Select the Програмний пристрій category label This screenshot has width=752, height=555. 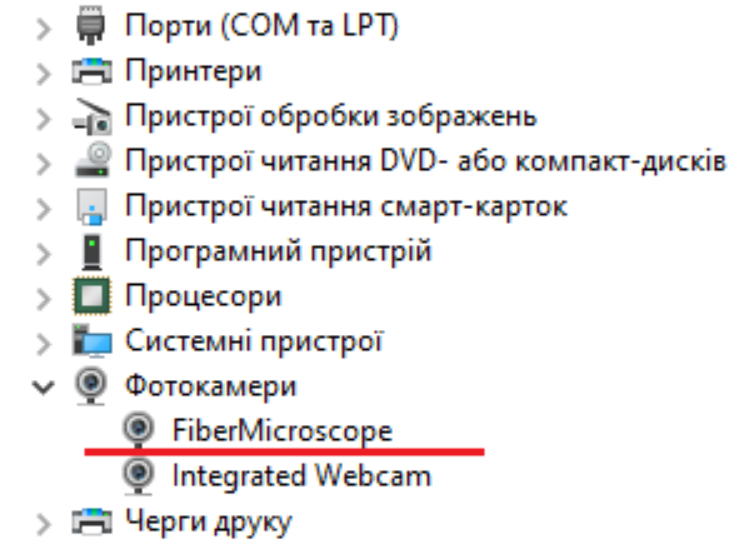click(x=278, y=251)
